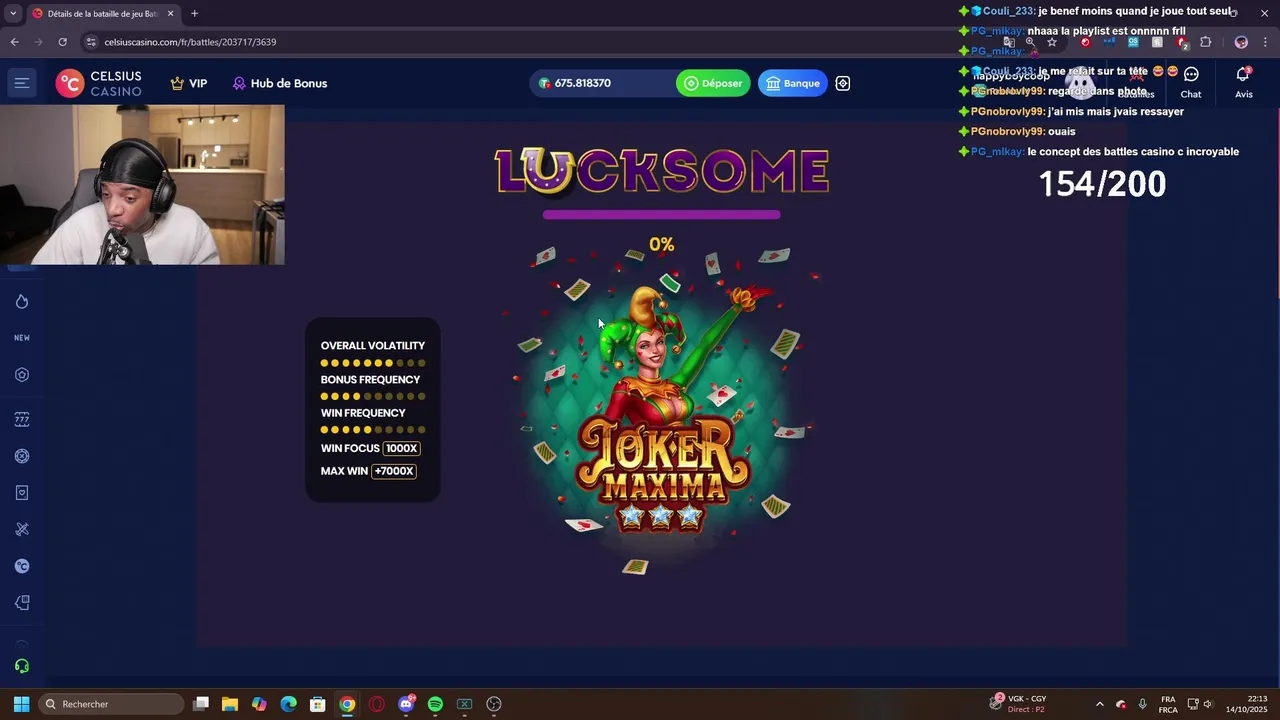Screen dimensions: 1280x720
Task: Click the Déposer deposit button
Action: pos(713,83)
